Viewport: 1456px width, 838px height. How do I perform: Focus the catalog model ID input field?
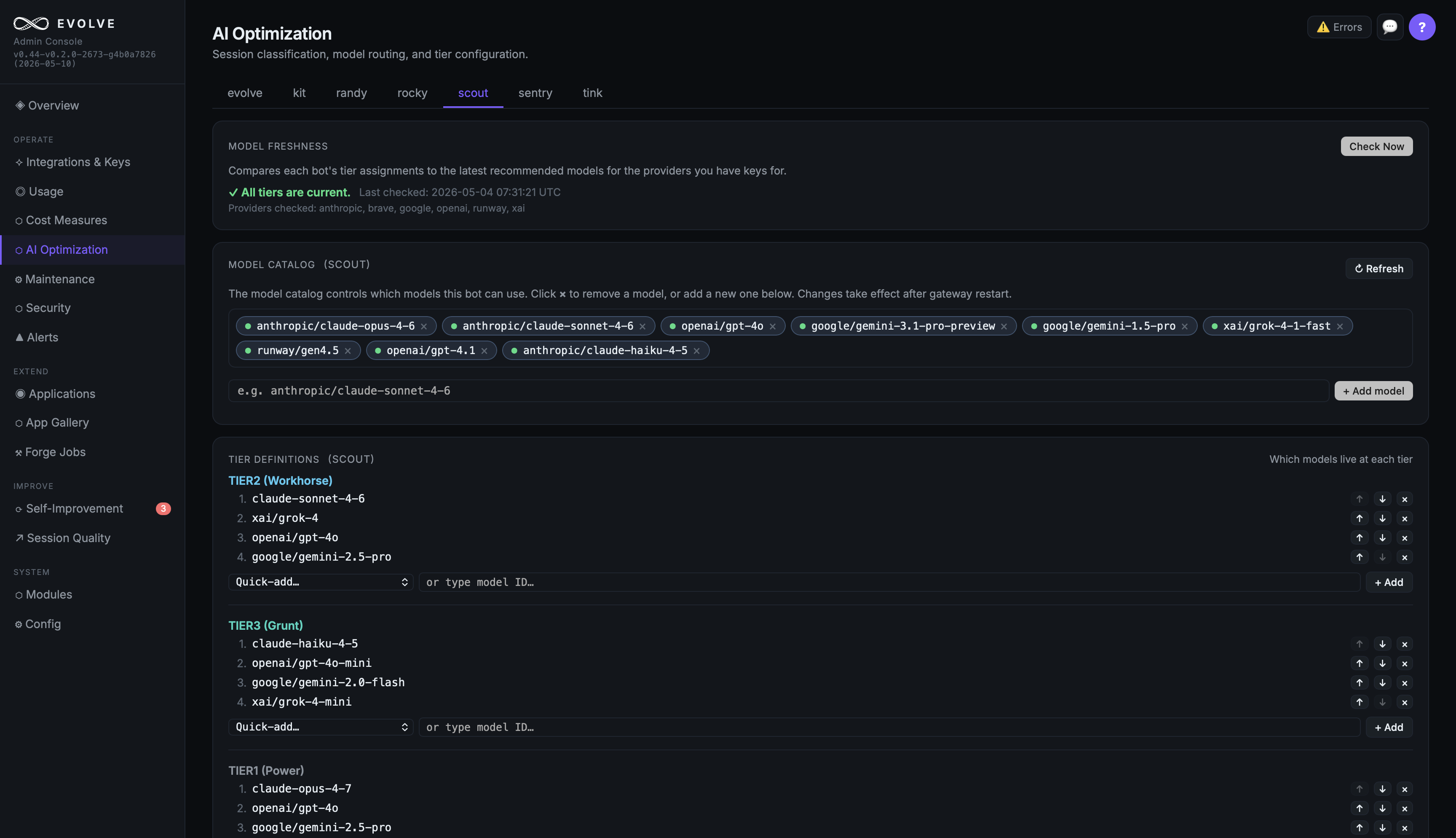778,391
